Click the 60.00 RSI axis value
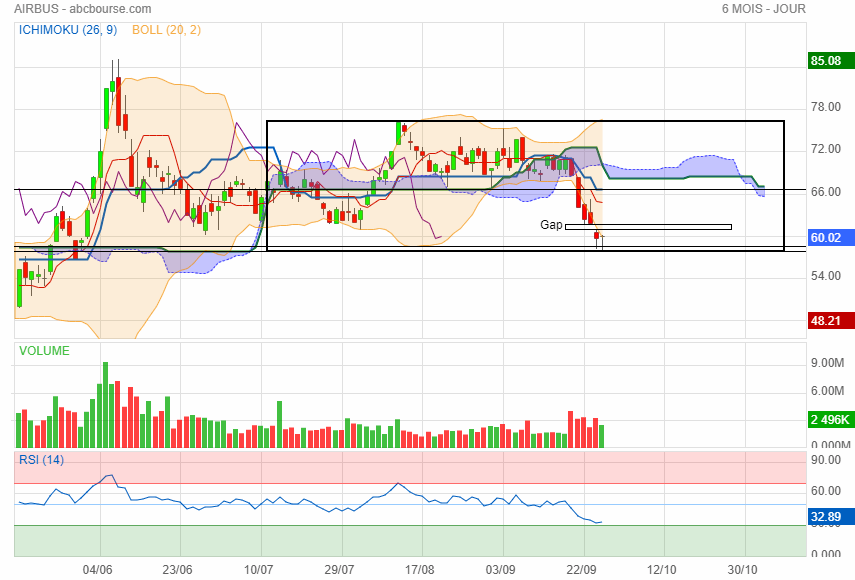This screenshot has width=855, height=580. pos(826,491)
